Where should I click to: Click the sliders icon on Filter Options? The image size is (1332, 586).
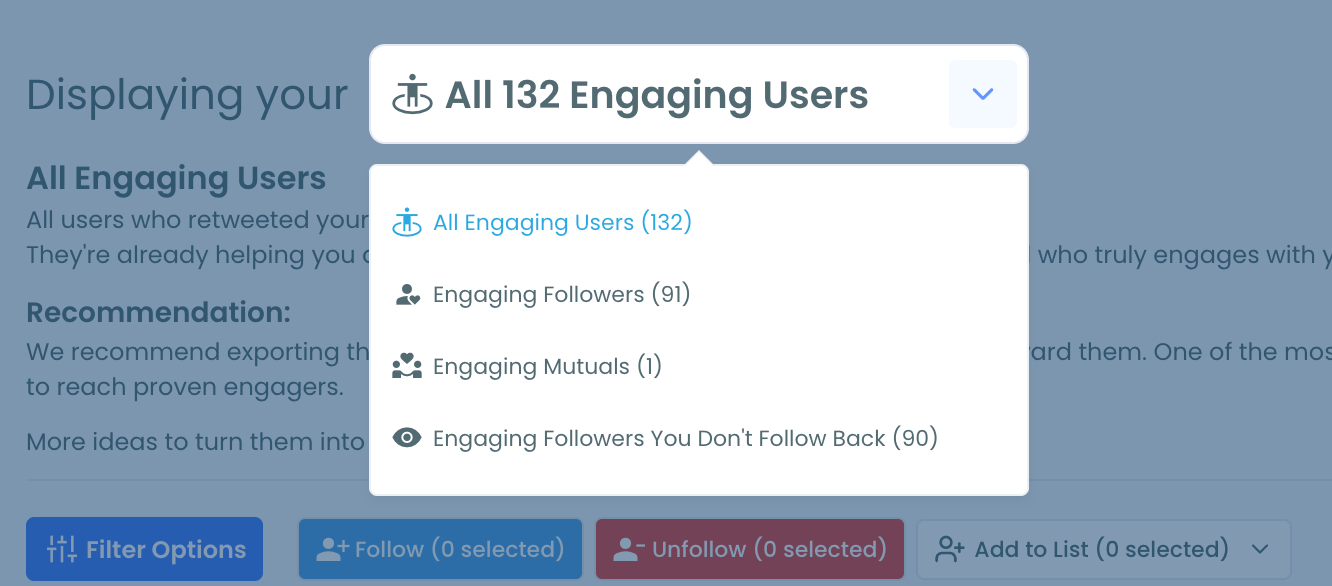point(62,549)
